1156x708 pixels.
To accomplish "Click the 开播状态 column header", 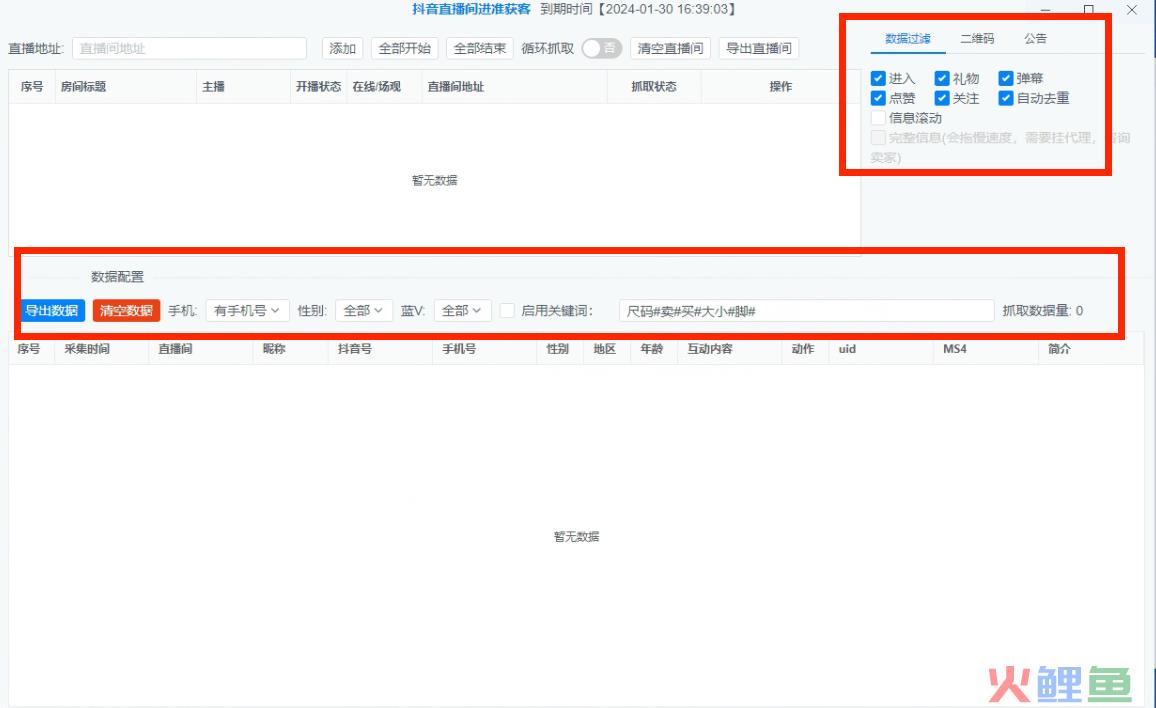I will pos(318,86).
